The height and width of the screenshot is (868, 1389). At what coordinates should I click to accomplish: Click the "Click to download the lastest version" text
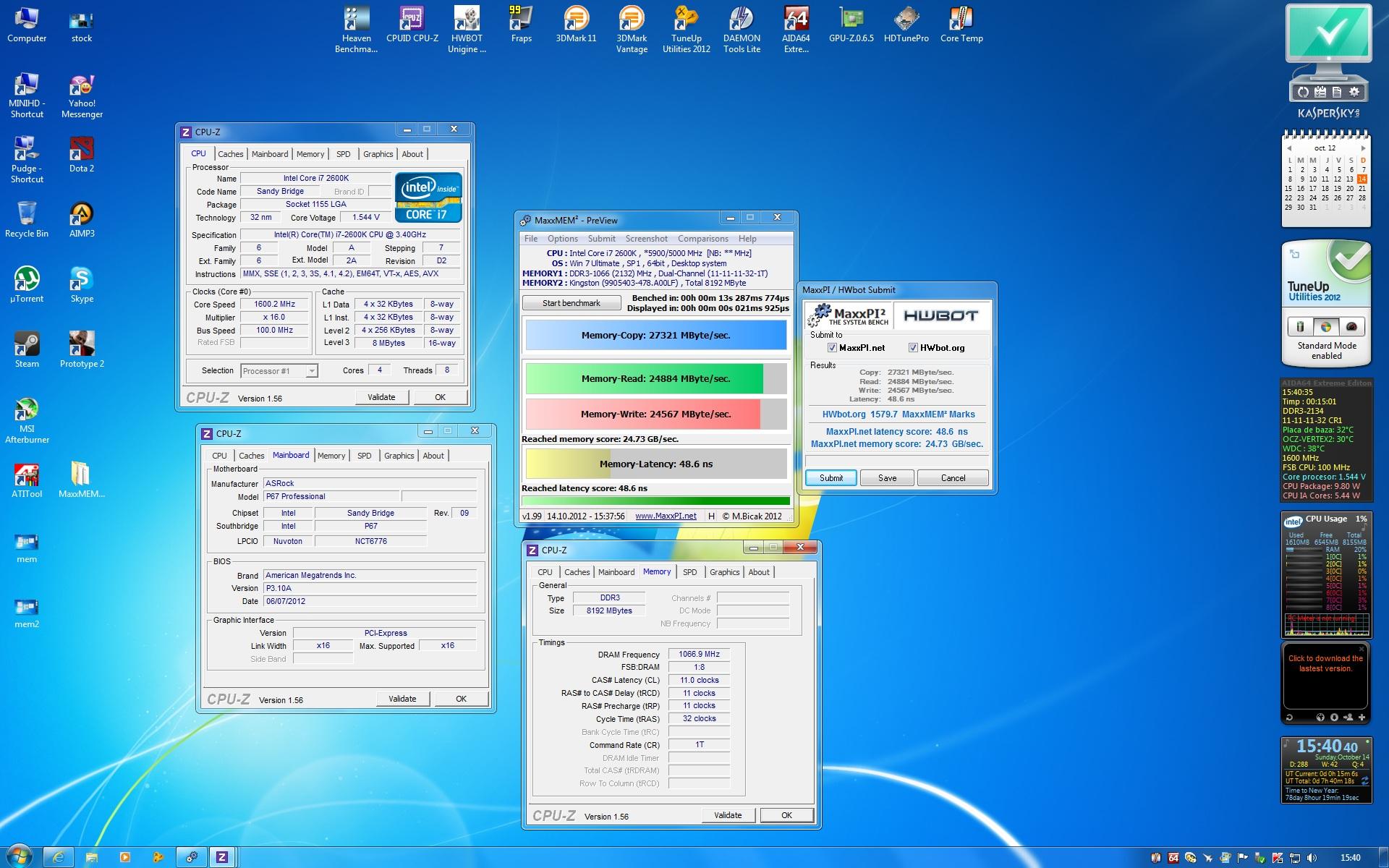(1325, 663)
